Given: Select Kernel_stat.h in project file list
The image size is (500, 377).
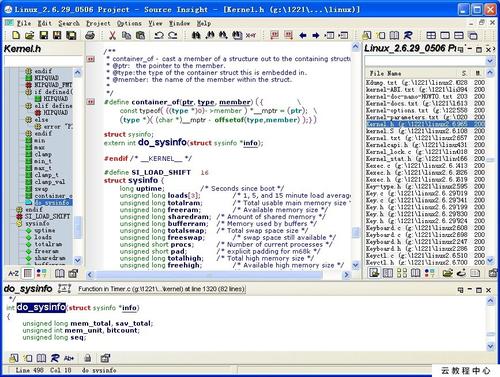Looking at the screenshot, I should (425, 159).
